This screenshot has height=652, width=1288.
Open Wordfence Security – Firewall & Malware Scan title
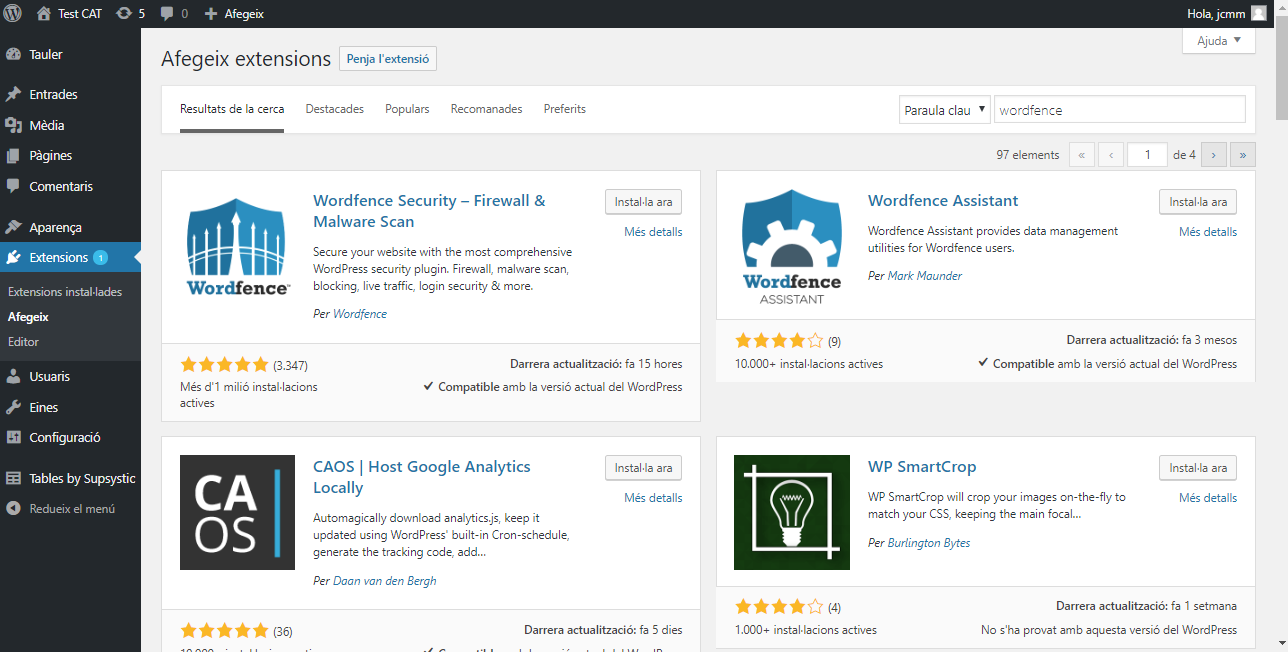coord(429,211)
